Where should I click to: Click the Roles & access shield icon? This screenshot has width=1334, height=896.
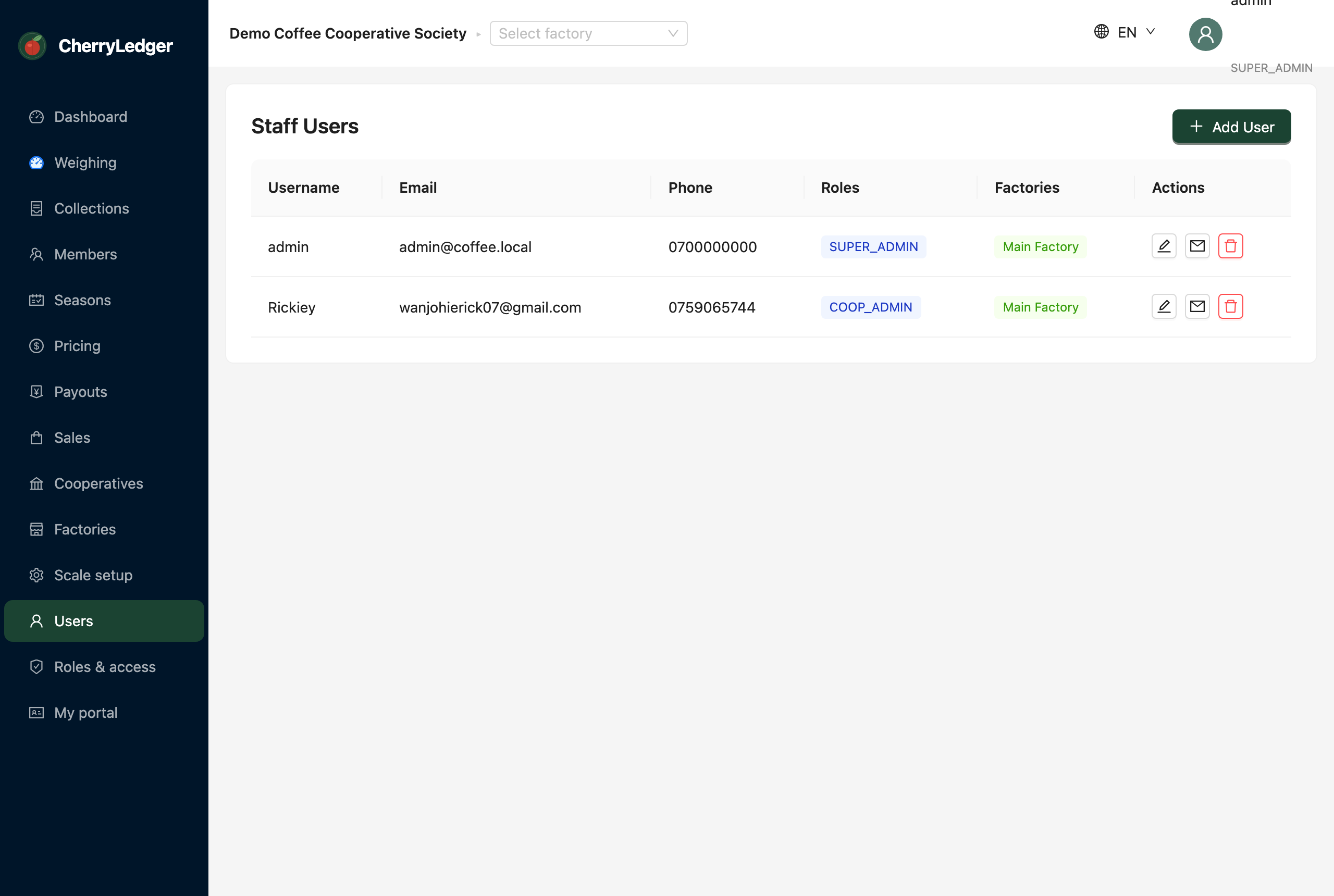36,667
